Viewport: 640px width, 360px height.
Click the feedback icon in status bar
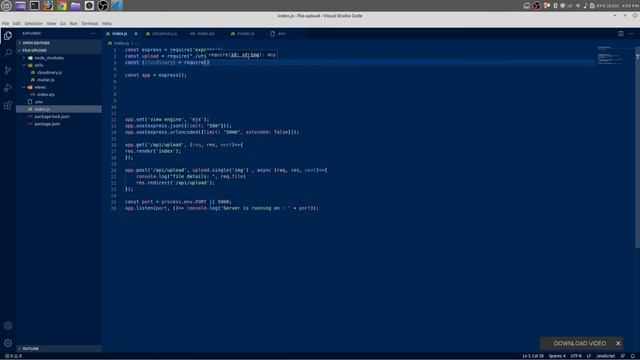point(623,356)
